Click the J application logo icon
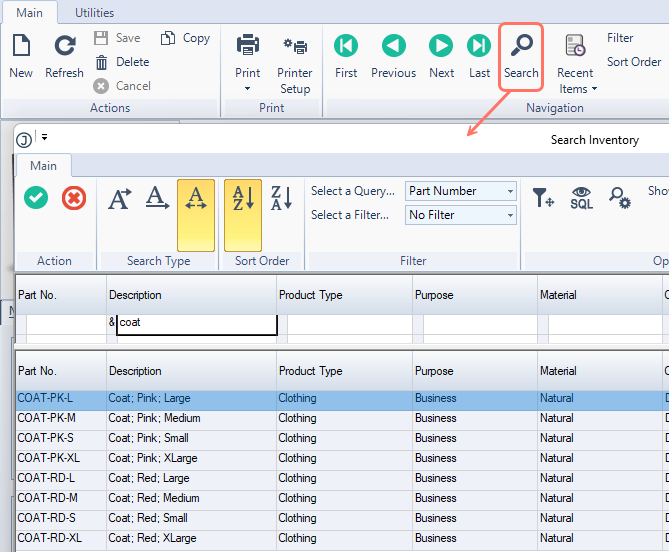The height and width of the screenshot is (552, 669). click(x=24, y=139)
